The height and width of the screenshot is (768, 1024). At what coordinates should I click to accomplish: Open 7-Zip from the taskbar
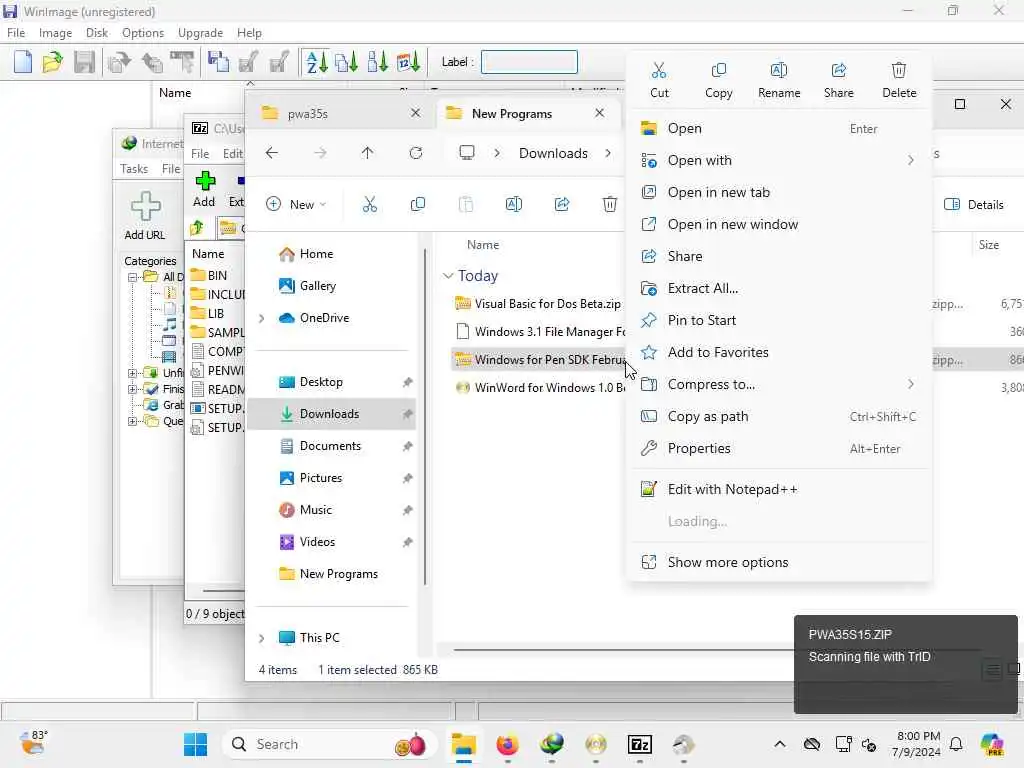pyautogui.click(x=639, y=744)
